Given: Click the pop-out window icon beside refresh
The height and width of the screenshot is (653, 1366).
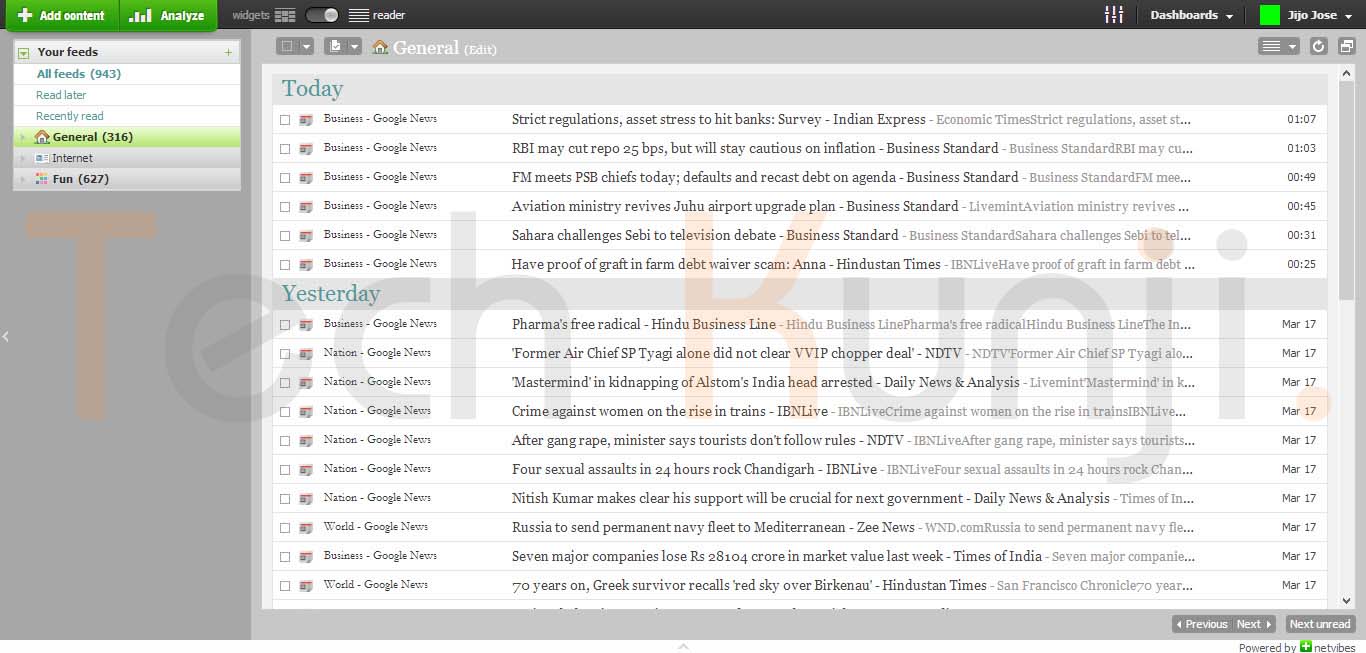Looking at the screenshot, I should [x=1346, y=46].
